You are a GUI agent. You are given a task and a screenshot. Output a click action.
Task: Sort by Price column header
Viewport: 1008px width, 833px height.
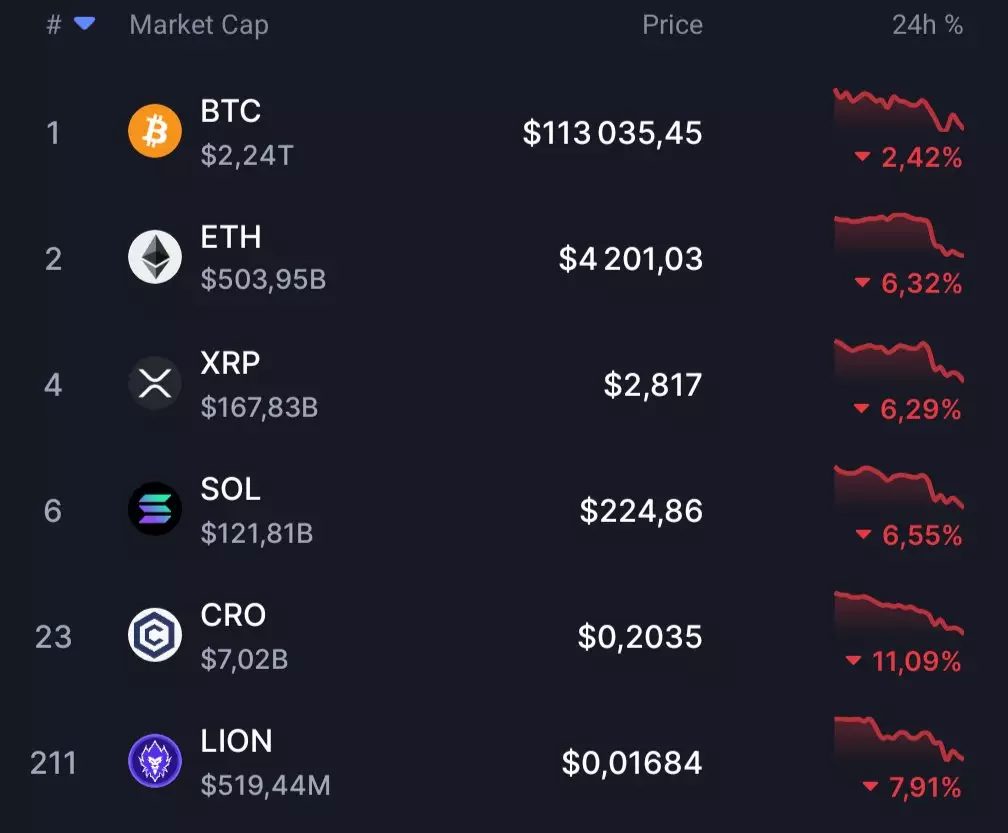click(672, 25)
